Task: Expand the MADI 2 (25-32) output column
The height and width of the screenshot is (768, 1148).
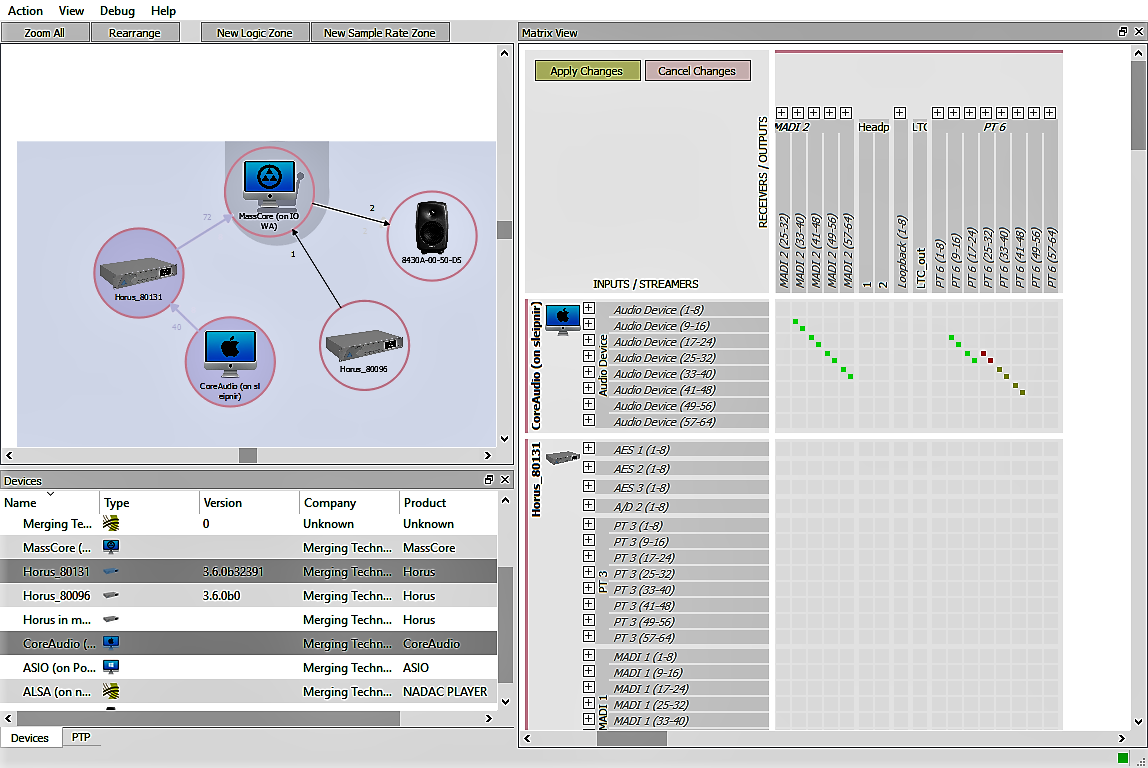Action: (x=782, y=113)
